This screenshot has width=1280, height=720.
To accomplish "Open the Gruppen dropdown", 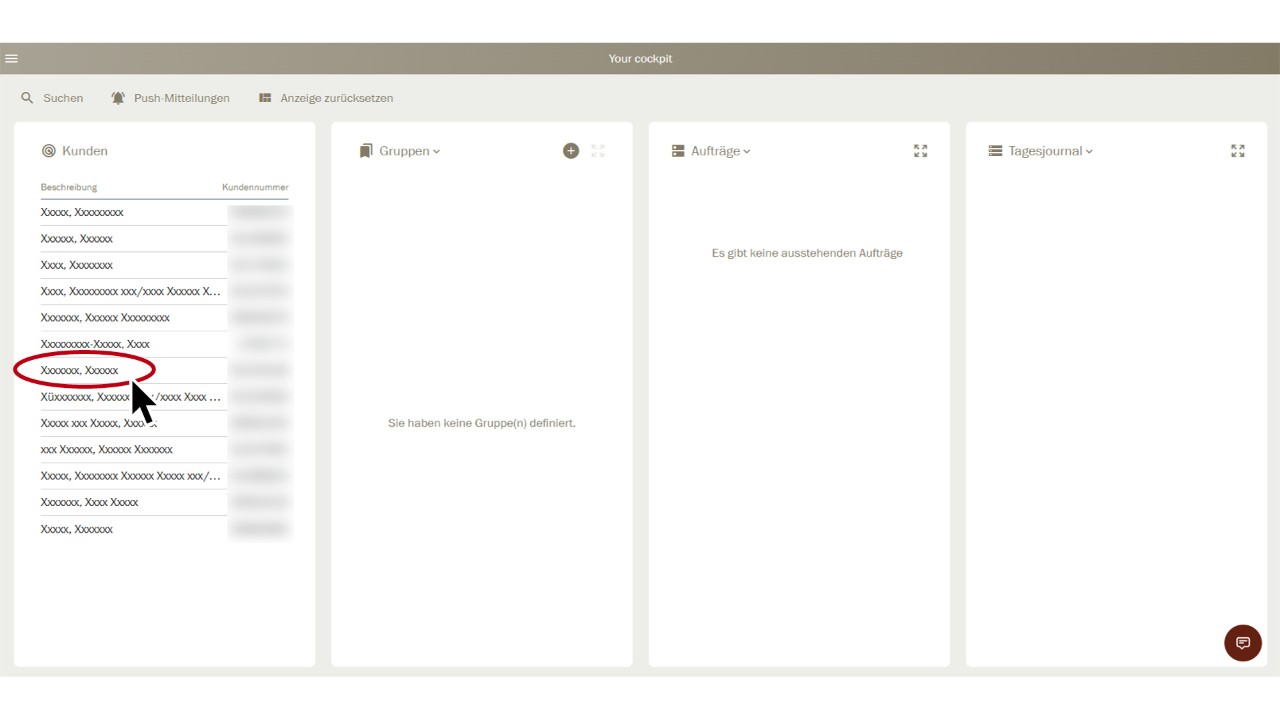I will tap(409, 151).
